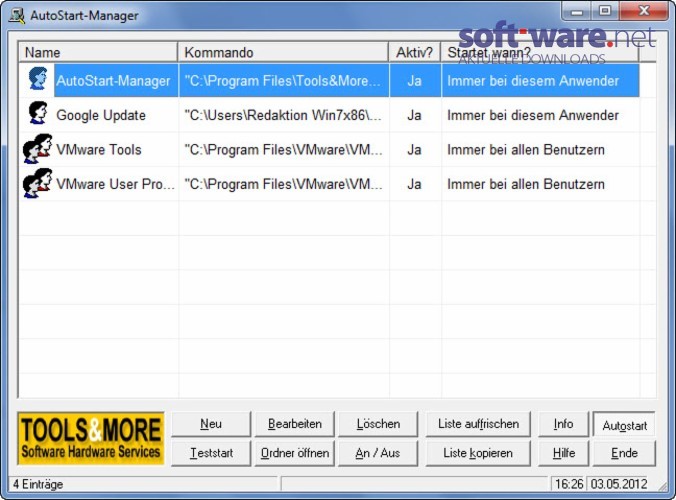Delete the entry with Löschen
The width and height of the screenshot is (676, 500).
click(378, 424)
